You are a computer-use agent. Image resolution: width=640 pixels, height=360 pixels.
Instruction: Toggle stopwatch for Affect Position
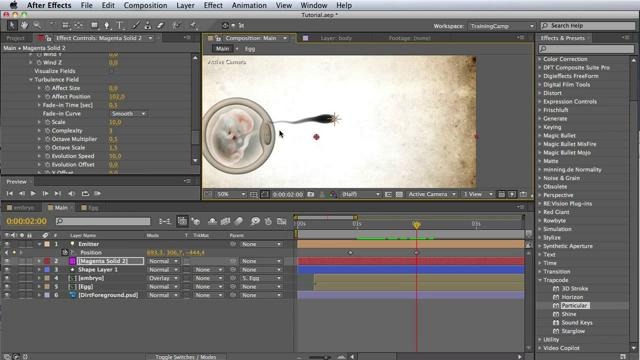(x=47, y=97)
